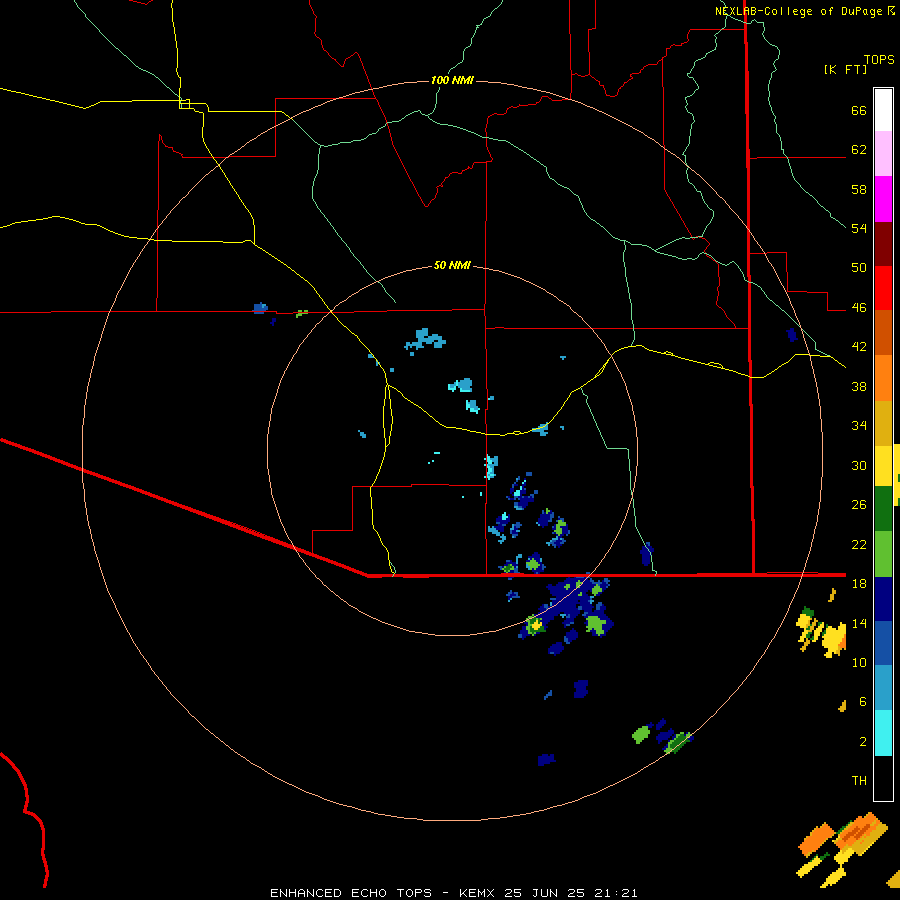Click the legend value "2"
The height and width of the screenshot is (900, 900).
pos(863,741)
